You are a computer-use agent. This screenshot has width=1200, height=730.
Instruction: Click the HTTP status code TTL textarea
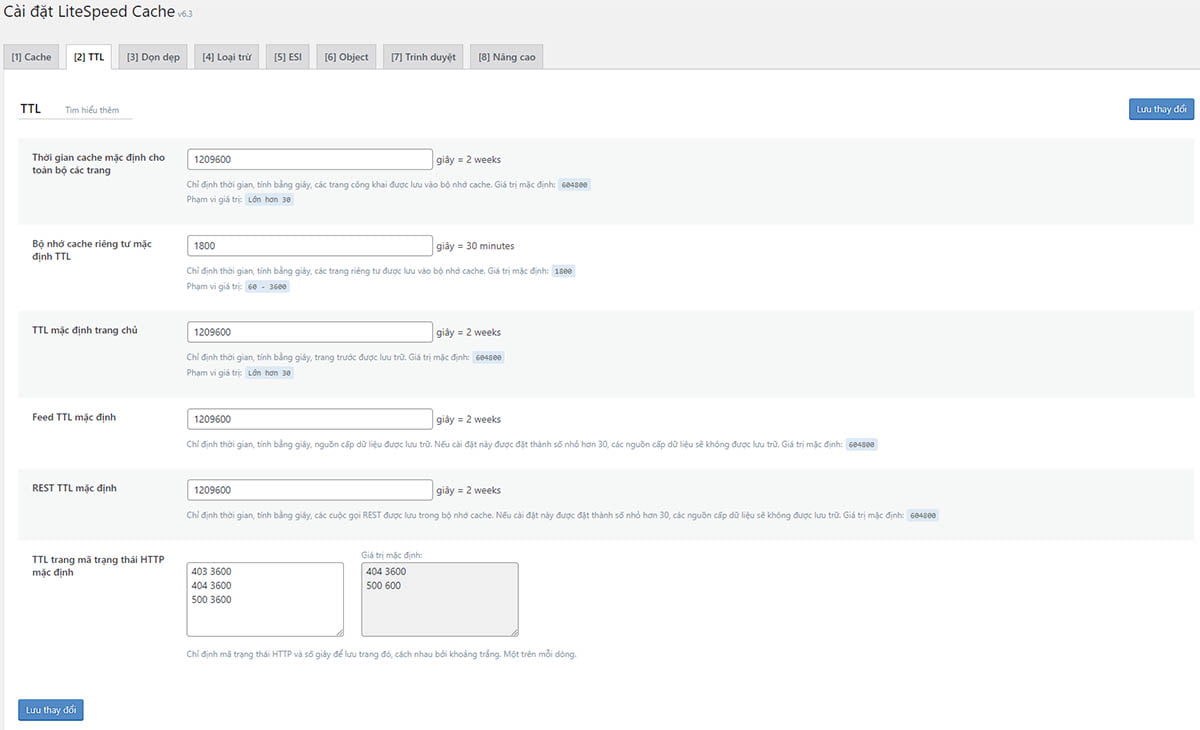tap(265, 599)
